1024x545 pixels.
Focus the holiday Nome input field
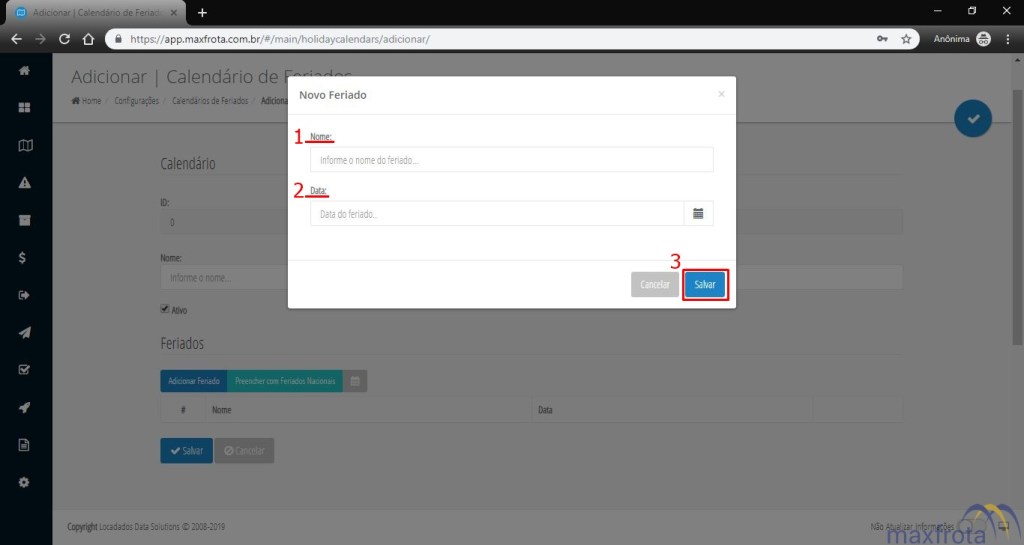coord(511,160)
